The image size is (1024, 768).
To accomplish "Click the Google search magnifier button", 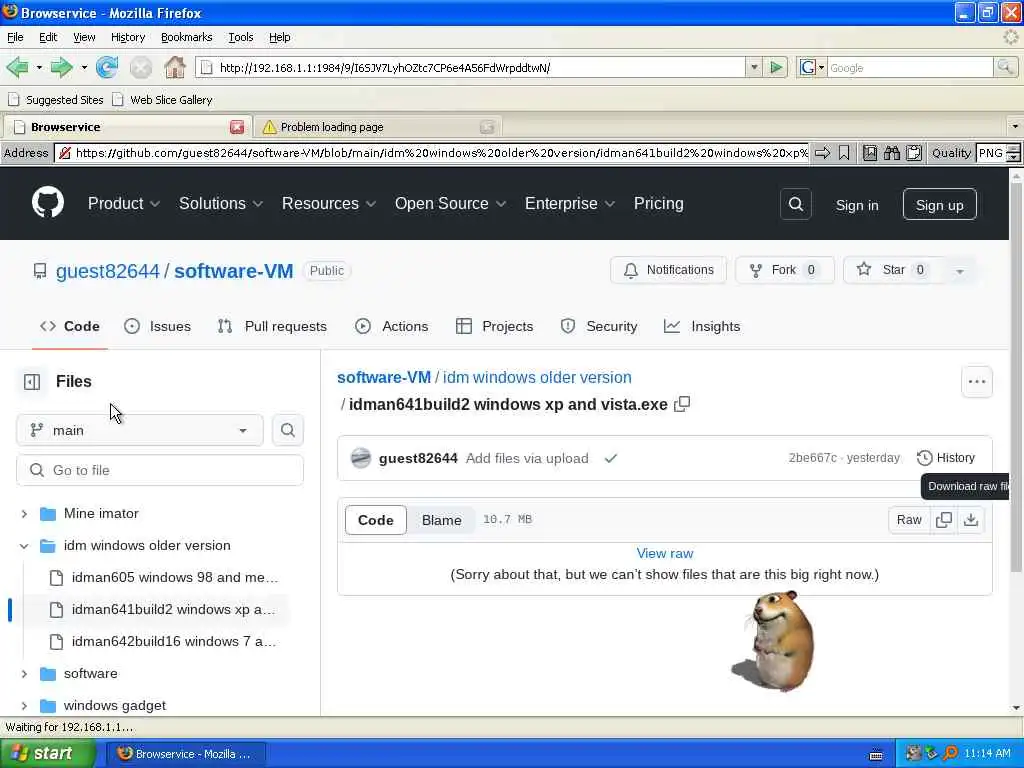I will tap(1005, 67).
